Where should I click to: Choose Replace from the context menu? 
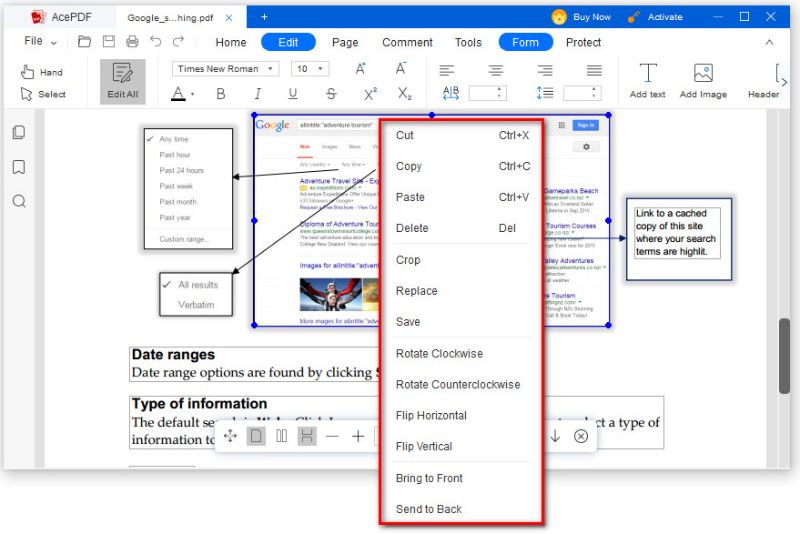pyautogui.click(x=462, y=291)
